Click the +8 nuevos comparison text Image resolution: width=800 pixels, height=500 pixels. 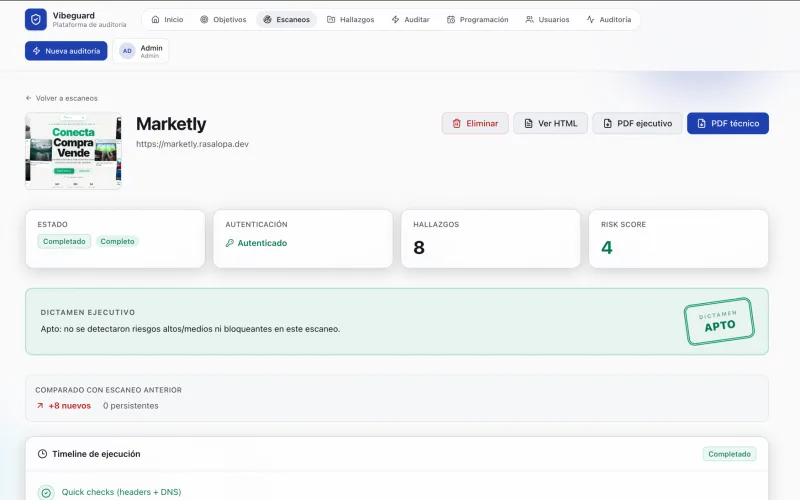coord(69,406)
